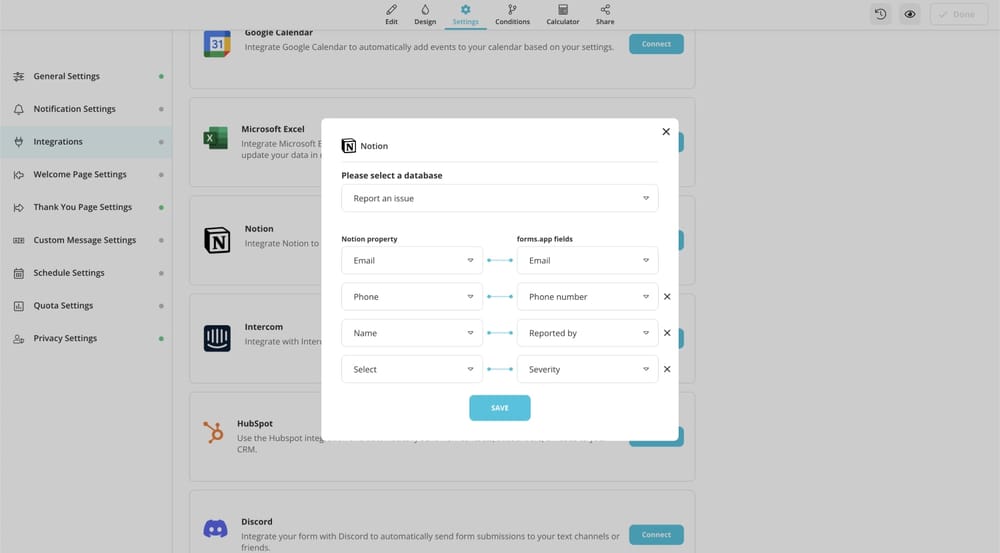This screenshot has width=1000, height=553.
Task: Click the HubSpot logo icon
Action: click(x=213, y=432)
